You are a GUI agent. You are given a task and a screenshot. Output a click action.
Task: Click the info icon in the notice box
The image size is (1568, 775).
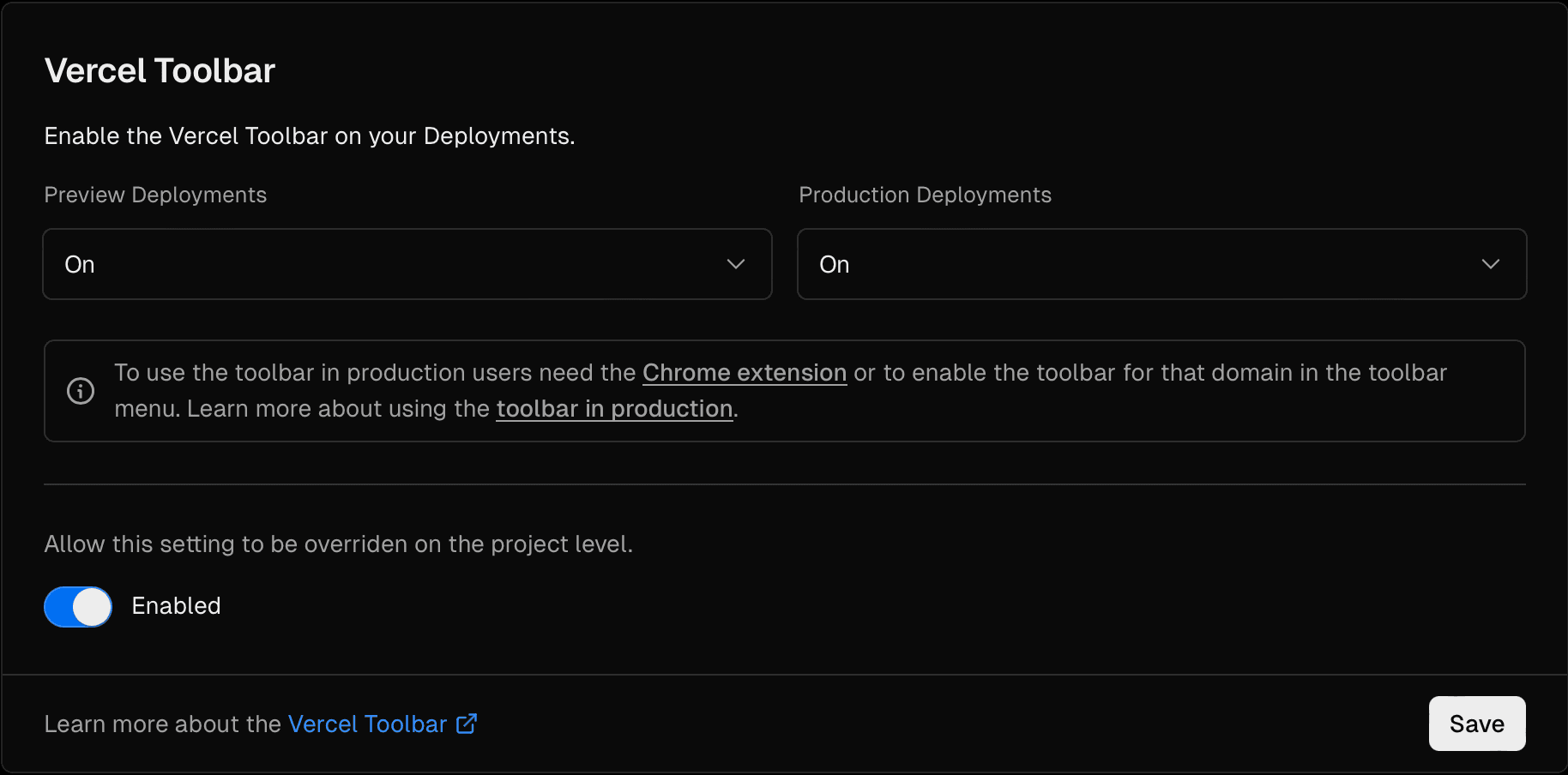click(x=80, y=391)
